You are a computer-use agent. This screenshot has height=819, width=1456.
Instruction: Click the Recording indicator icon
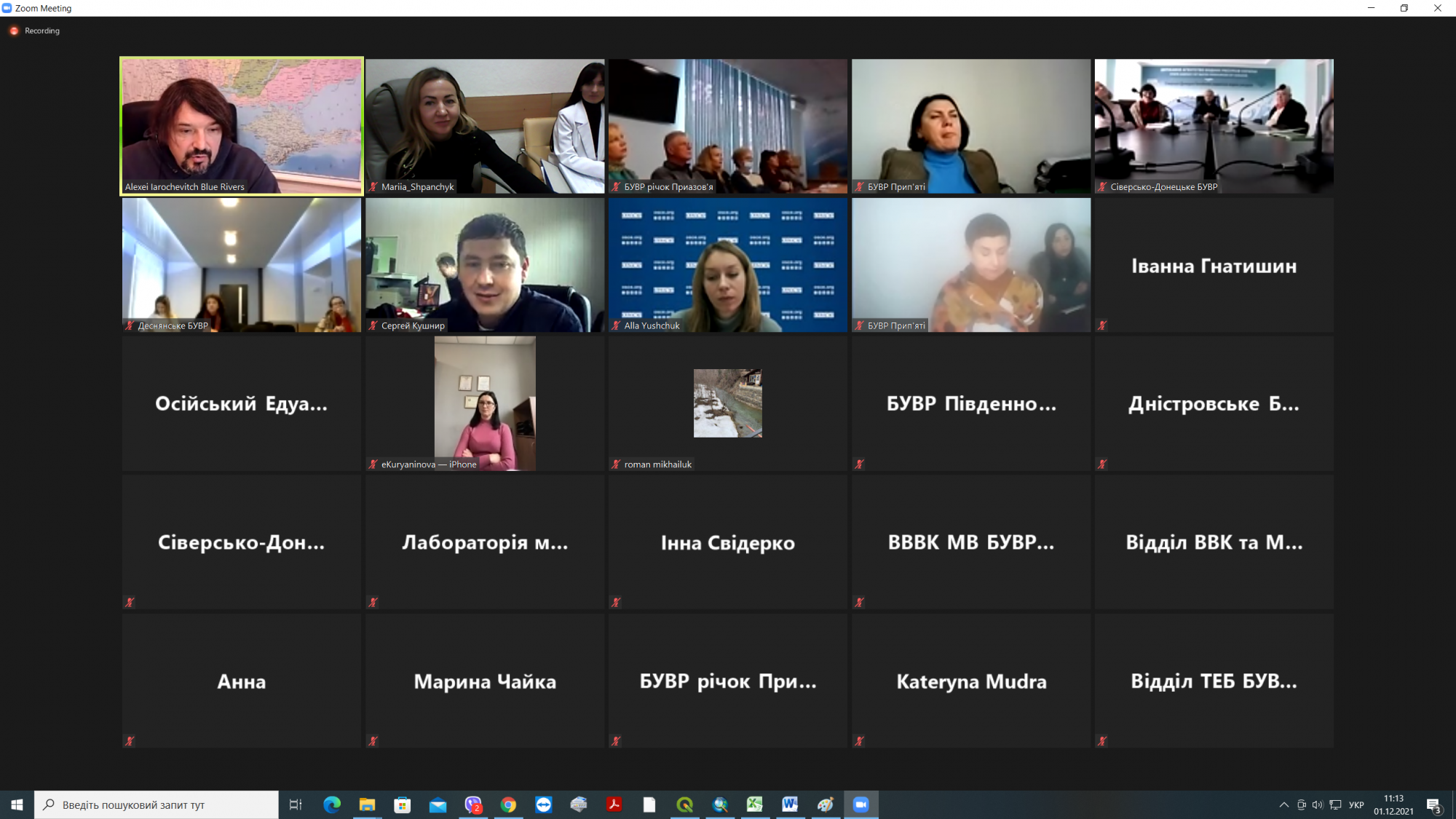pos(14,31)
